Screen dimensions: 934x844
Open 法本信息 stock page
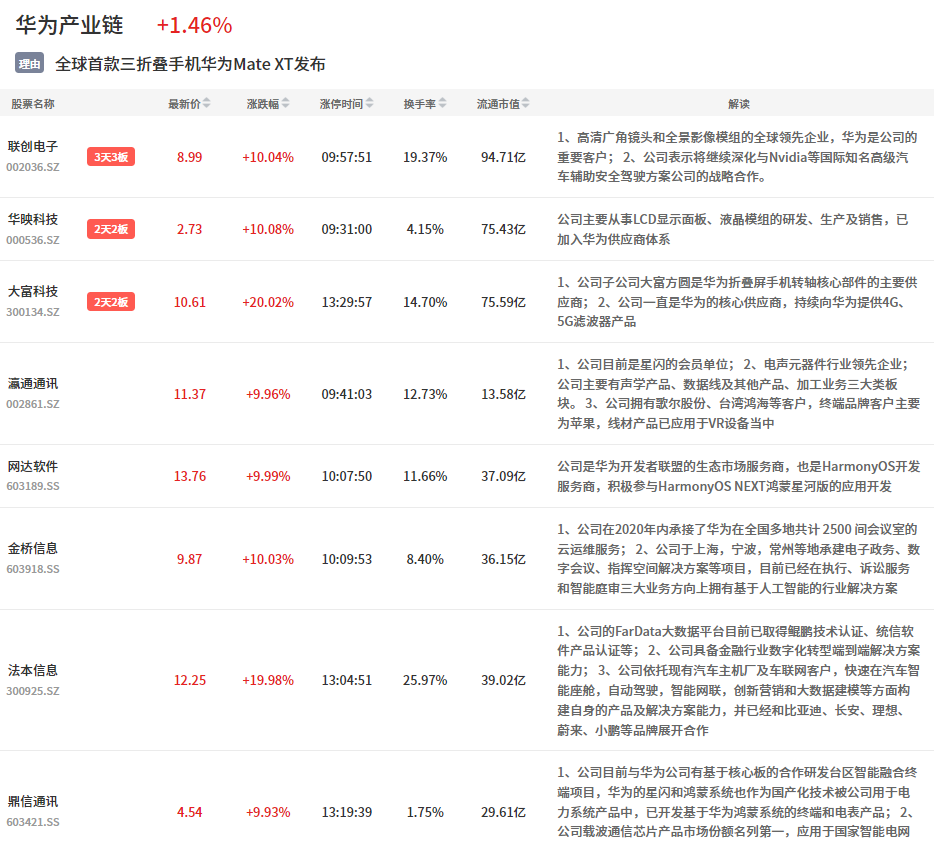[x=33, y=670]
